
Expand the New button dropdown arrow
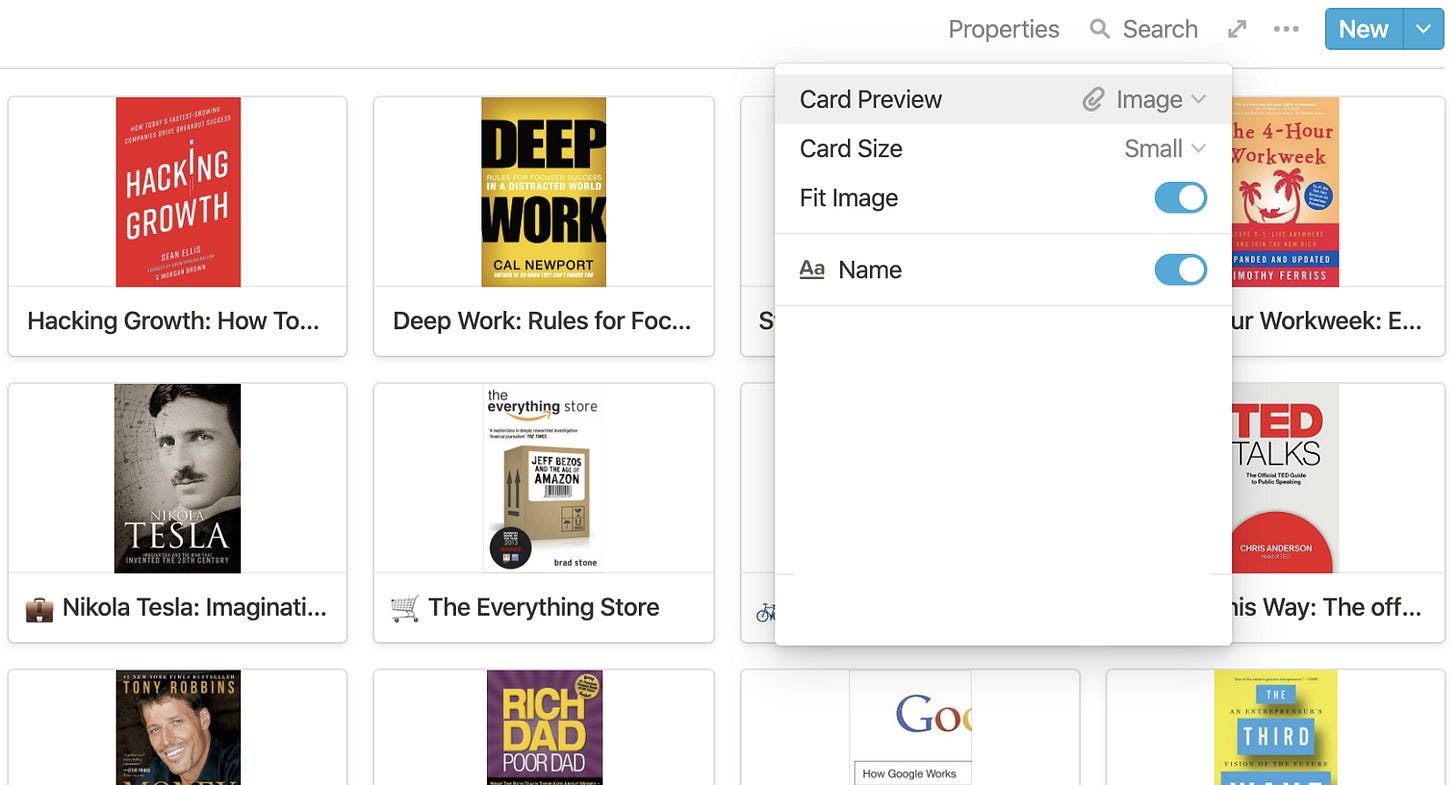1424,29
